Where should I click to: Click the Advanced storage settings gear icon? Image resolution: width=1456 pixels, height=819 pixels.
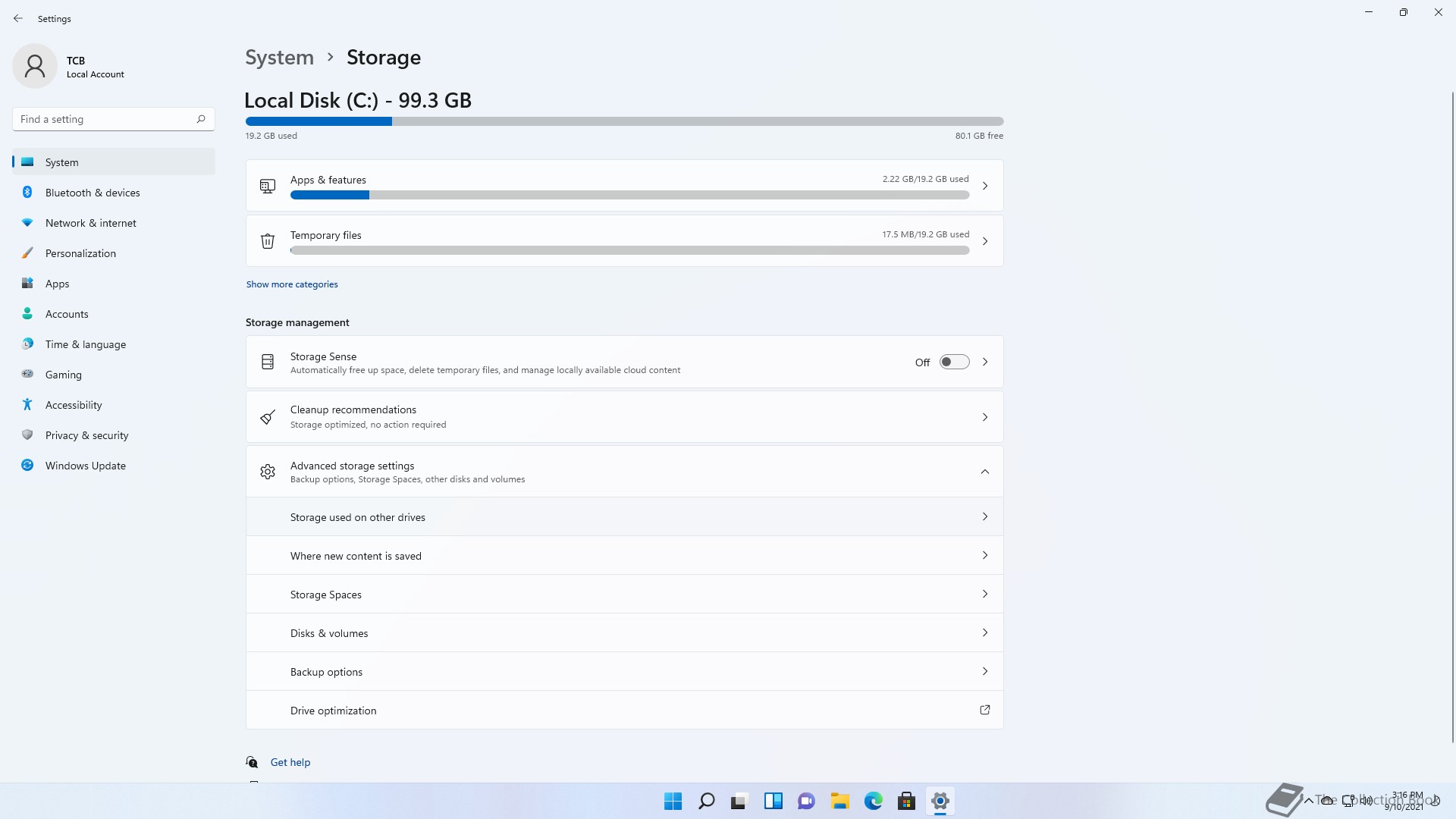268,472
